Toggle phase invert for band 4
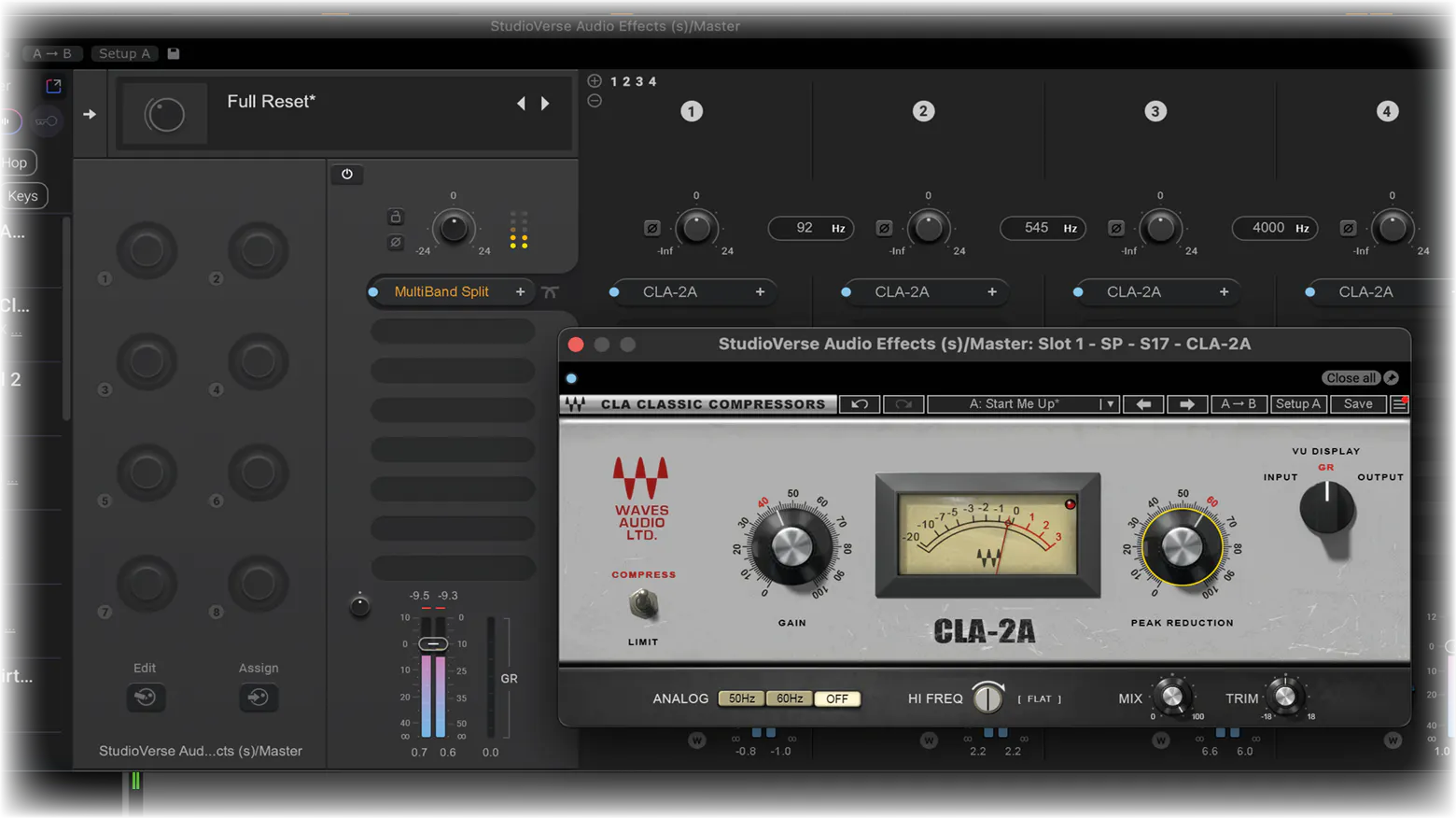The height and width of the screenshot is (818, 1456). [x=1348, y=228]
